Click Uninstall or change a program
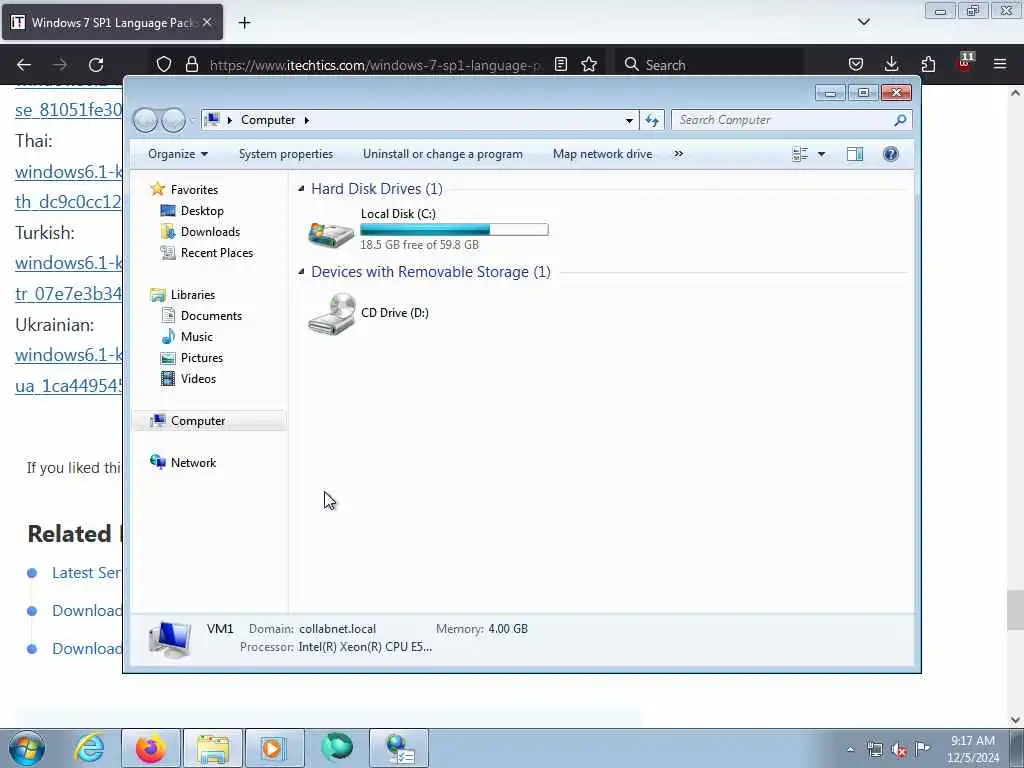Image resolution: width=1024 pixels, height=768 pixels. point(443,154)
